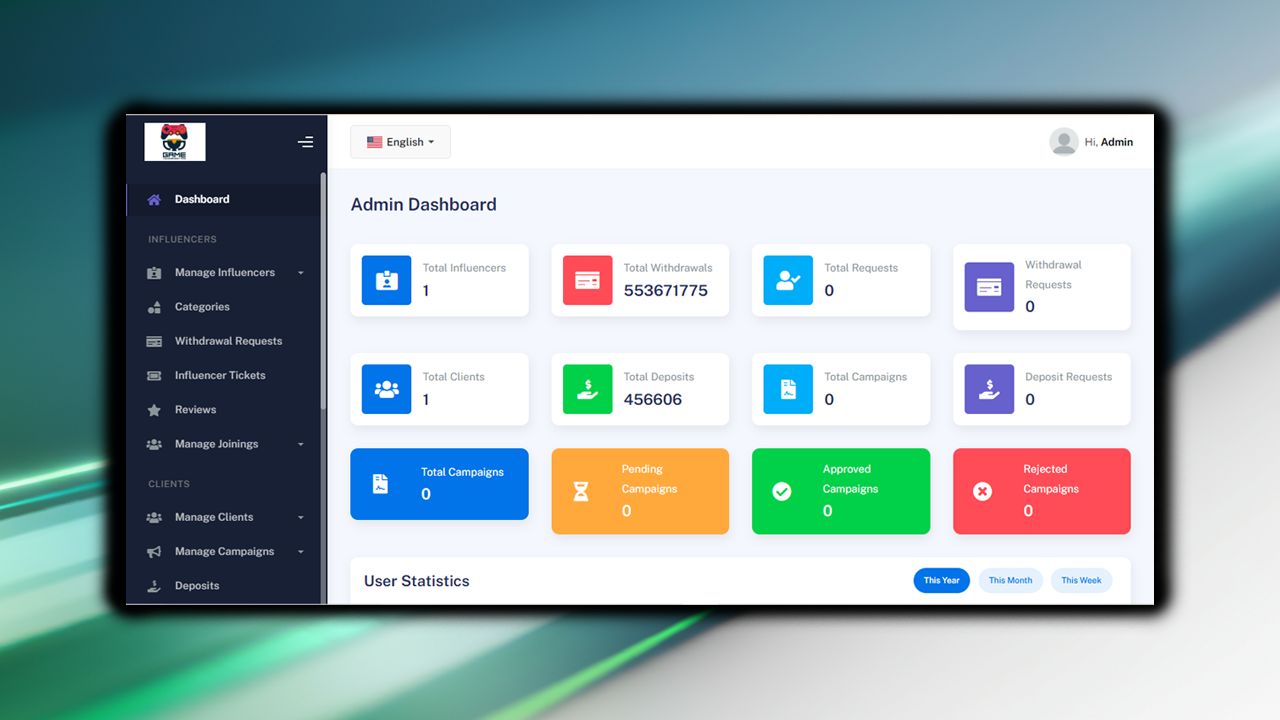Click the Deposits download icon in sidebar
The height and width of the screenshot is (720, 1280).
tap(154, 586)
